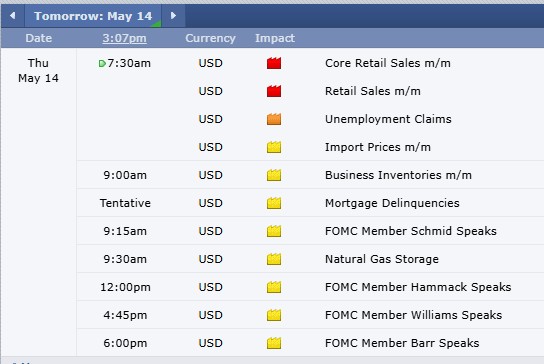
Task: Open Natural Gas Storage event
Action: (382, 259)
